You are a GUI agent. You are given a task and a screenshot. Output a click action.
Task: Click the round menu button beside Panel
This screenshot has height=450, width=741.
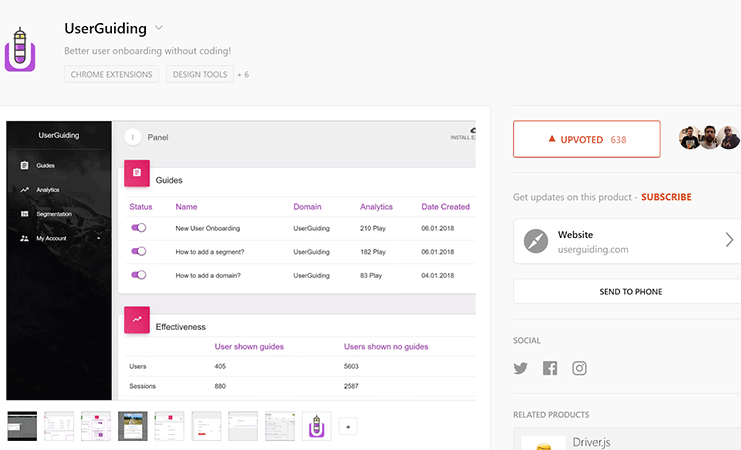133,137
